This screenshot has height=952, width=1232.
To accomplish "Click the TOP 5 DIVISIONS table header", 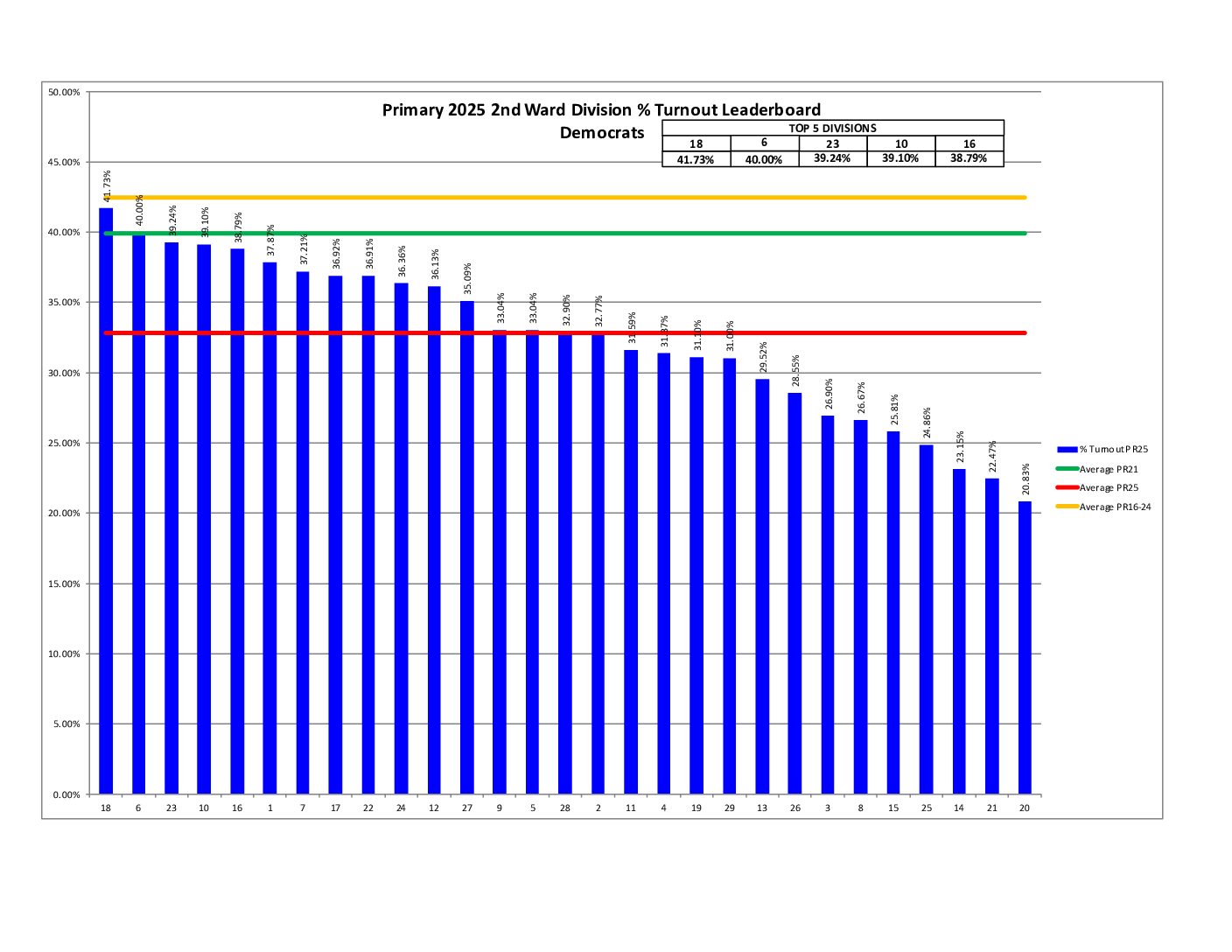I will pos(832,128).
